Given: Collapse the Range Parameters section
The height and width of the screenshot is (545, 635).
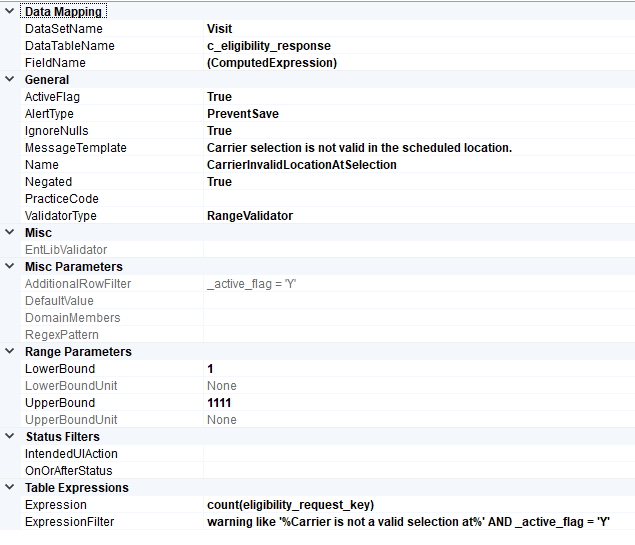Looking at the screenshot, I should (x=10, y=352).
